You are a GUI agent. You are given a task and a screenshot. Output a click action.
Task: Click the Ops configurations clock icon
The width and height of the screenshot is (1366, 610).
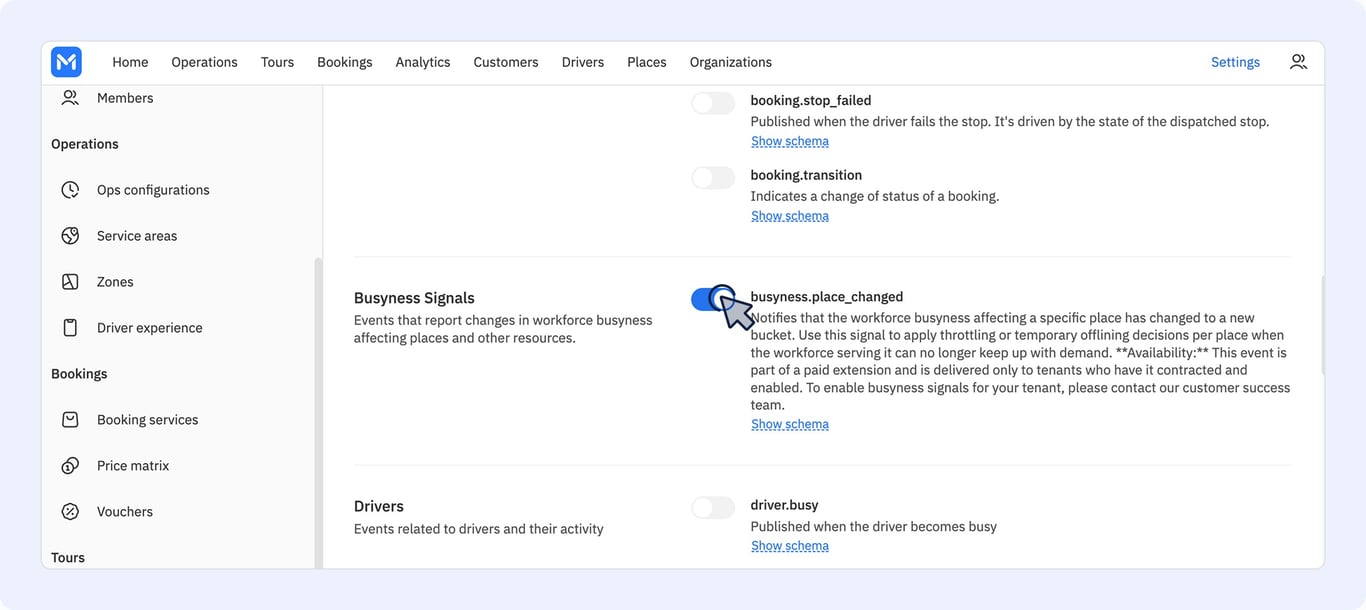click(x=70, y=190)
